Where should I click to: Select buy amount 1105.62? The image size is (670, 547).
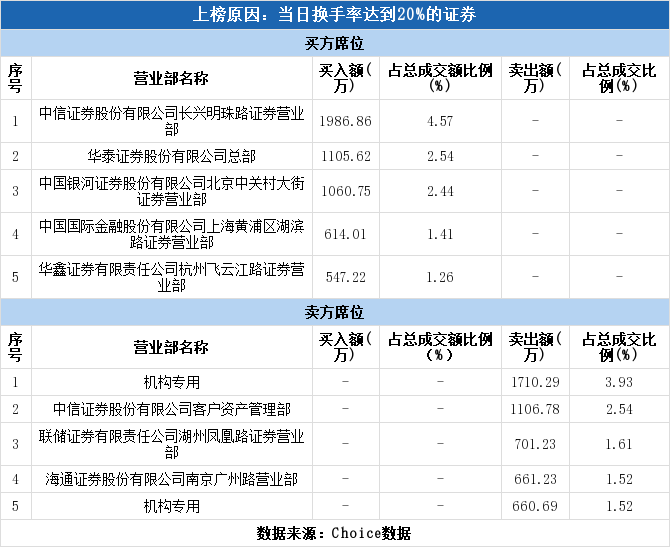345,156
